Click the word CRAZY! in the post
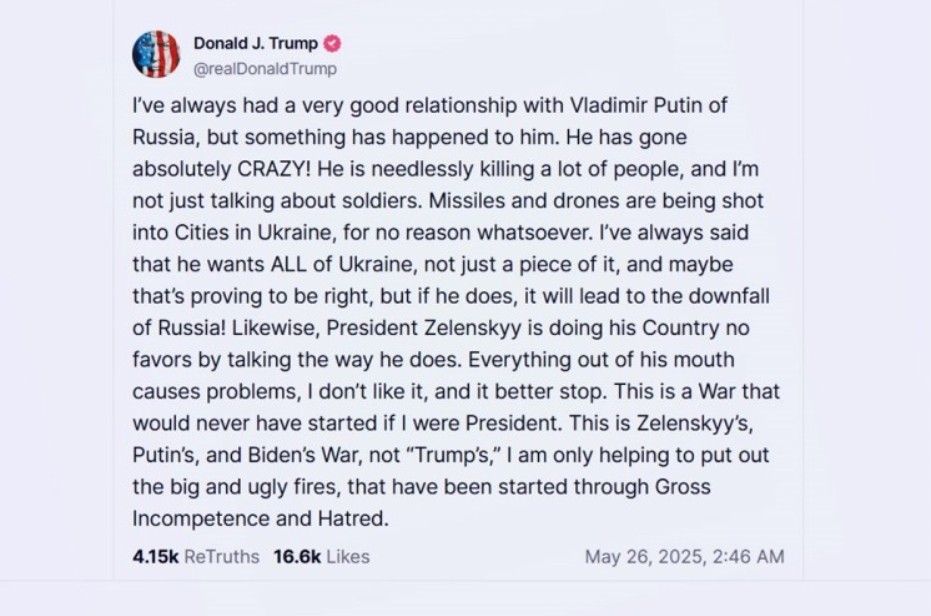 274,169
